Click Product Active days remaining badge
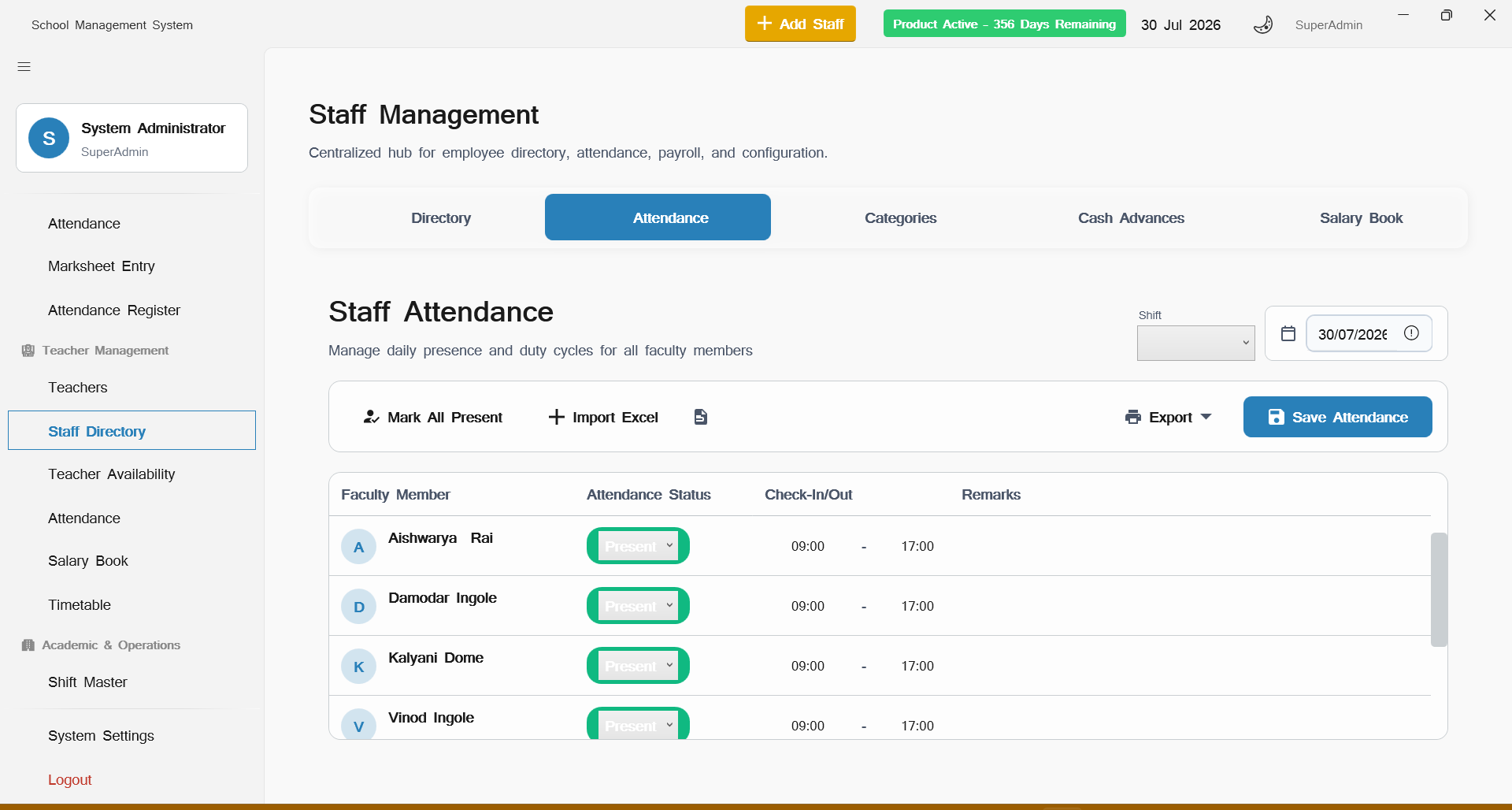Image resolution: width=1512 pixels, height=810 pixels. [1004, 24]
